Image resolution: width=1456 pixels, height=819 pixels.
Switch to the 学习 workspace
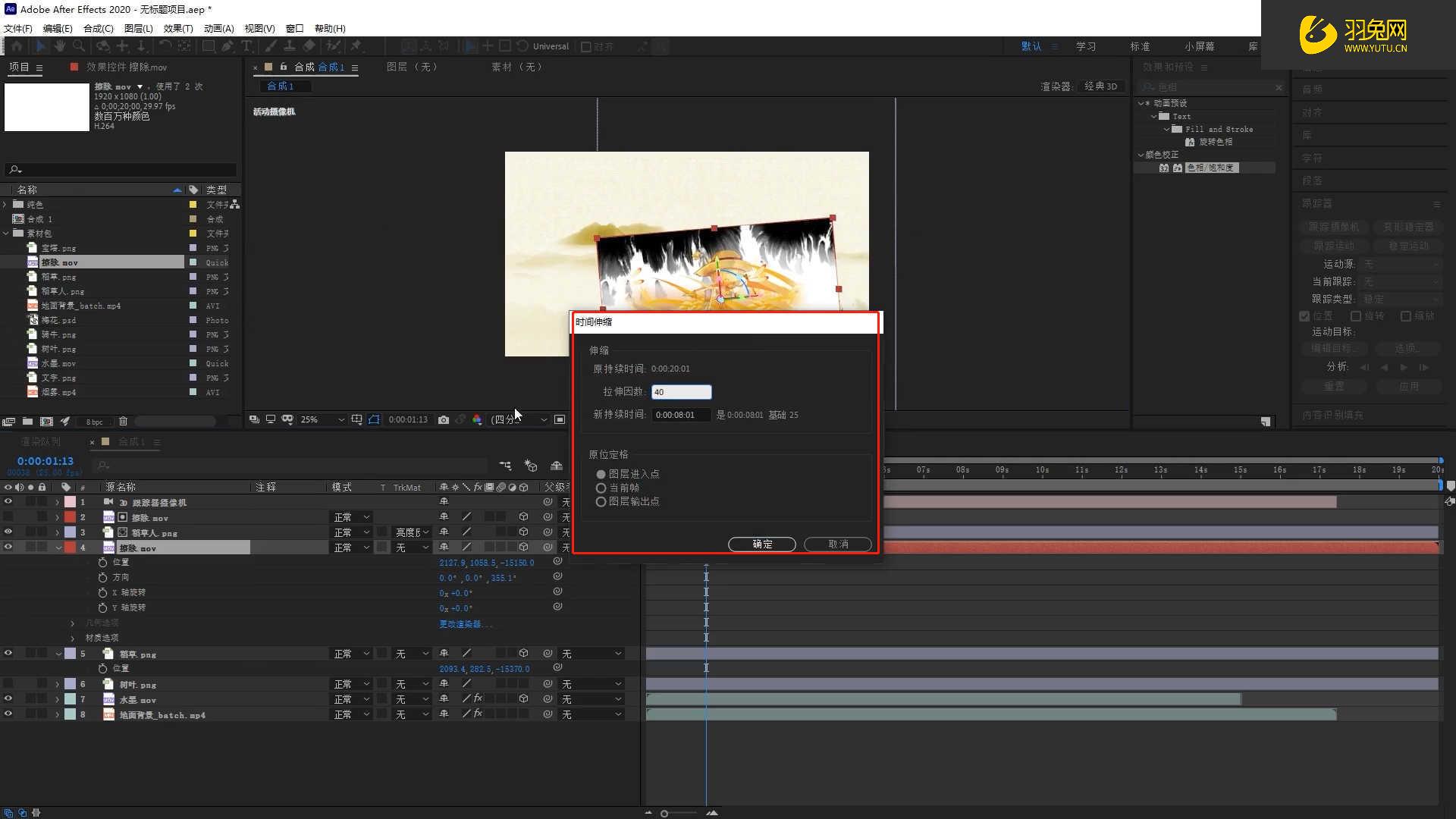coord(1086,46)
